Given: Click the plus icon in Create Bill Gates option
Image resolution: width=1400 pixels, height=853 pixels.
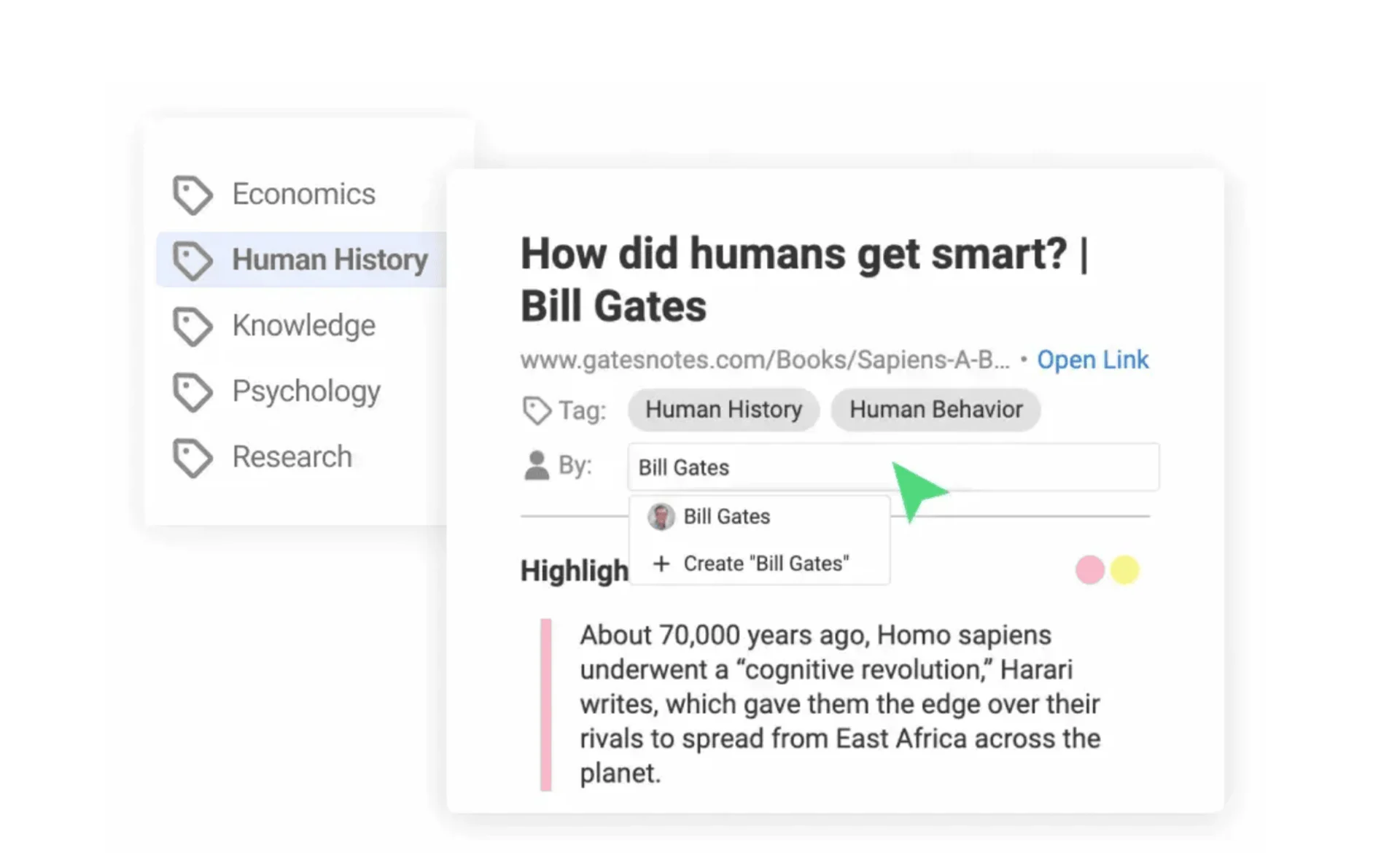Looking at the screenshot, I should coord(662,563).
